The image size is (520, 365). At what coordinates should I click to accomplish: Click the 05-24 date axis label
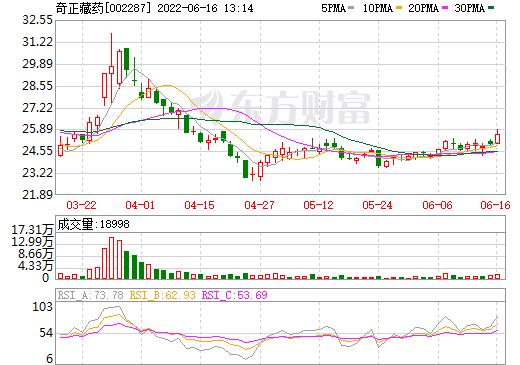pyautogui.click(x=377, y=205)
